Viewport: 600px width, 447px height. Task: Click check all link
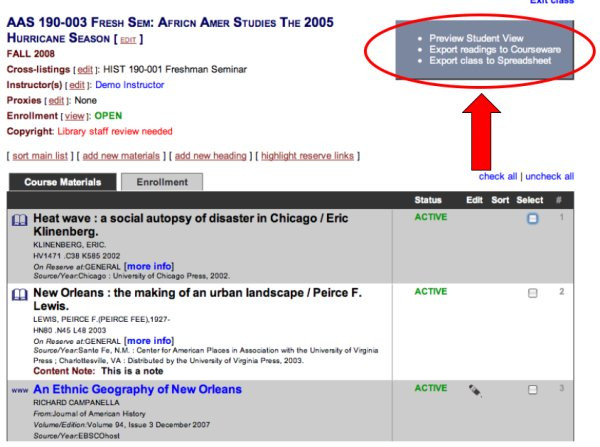point(499,176)
